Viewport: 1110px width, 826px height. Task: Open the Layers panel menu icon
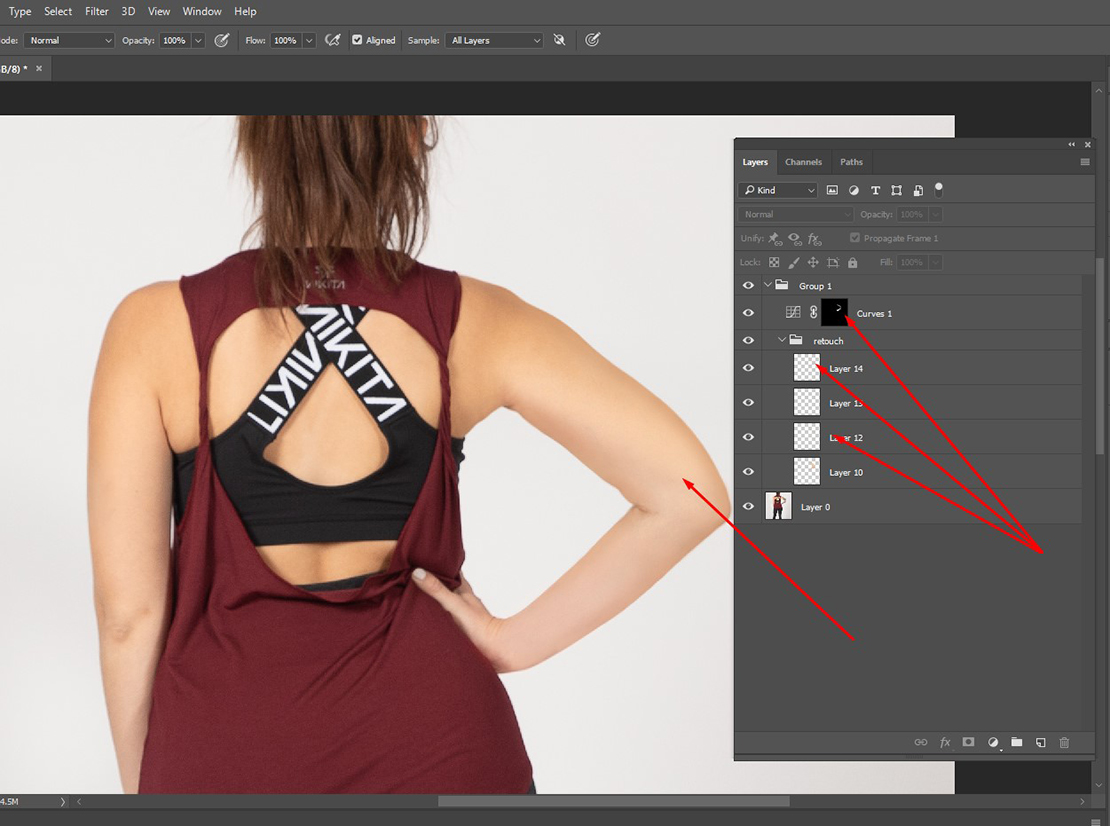1085,162
